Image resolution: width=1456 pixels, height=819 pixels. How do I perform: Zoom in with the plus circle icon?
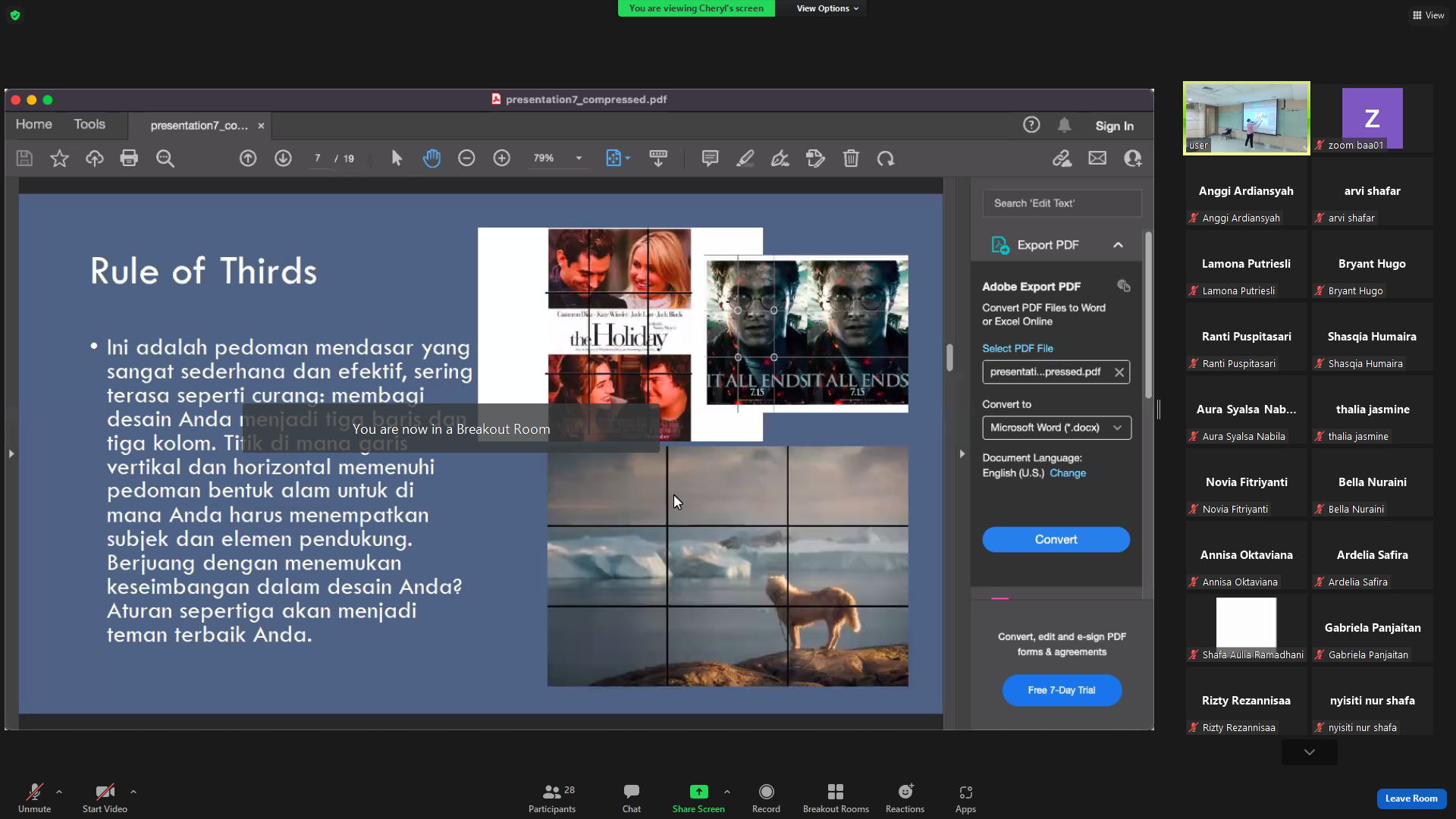coord(501,158)
